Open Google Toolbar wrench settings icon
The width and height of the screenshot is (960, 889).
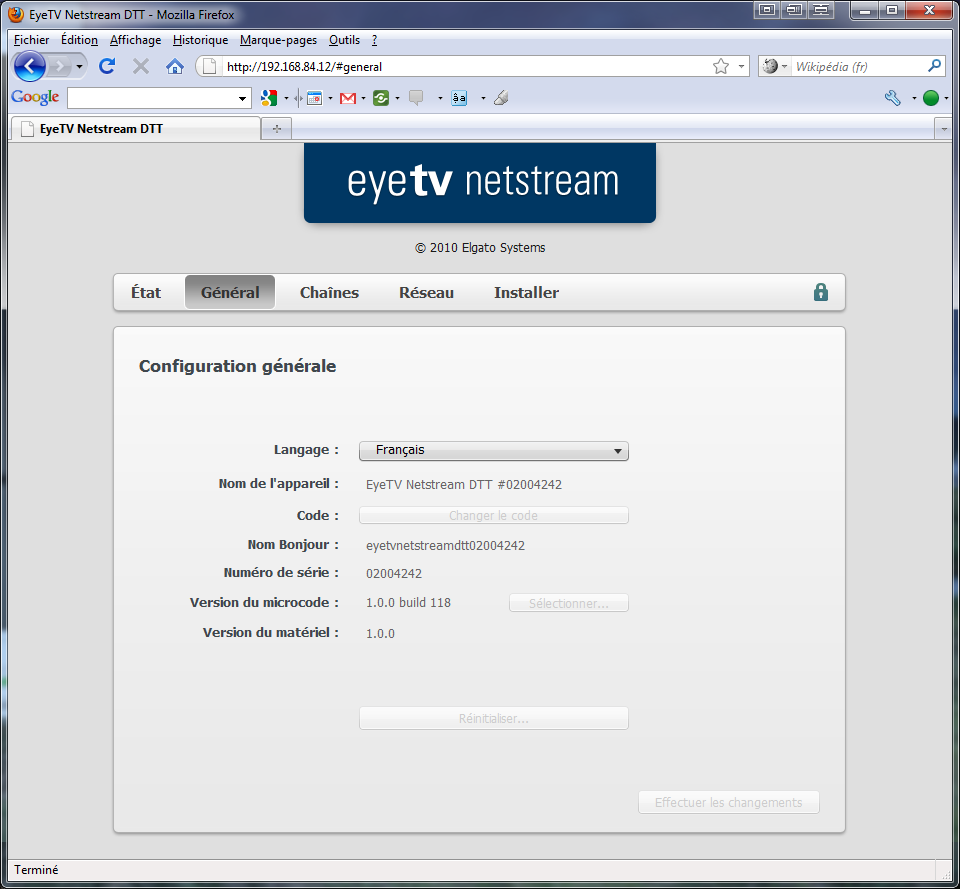click(x=893, y=98)
